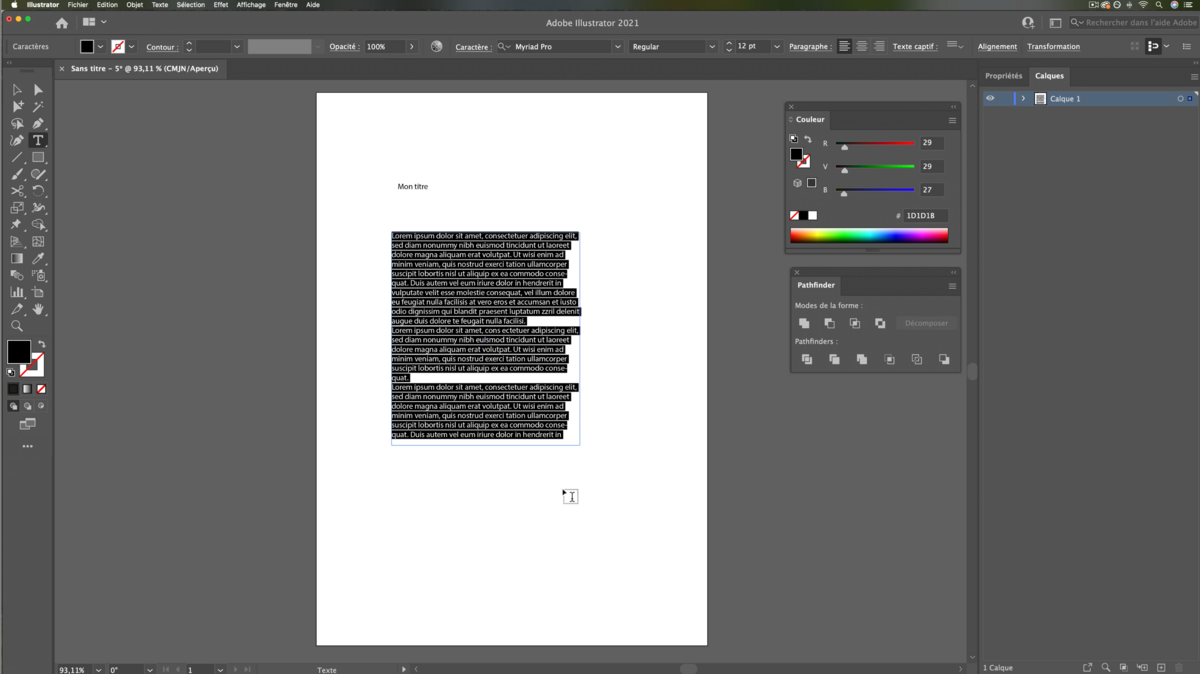Select the Paintbrush tool

point(17,174)
